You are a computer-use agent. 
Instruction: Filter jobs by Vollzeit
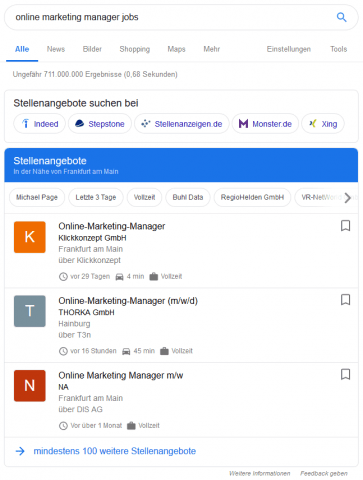click(144, 197)
